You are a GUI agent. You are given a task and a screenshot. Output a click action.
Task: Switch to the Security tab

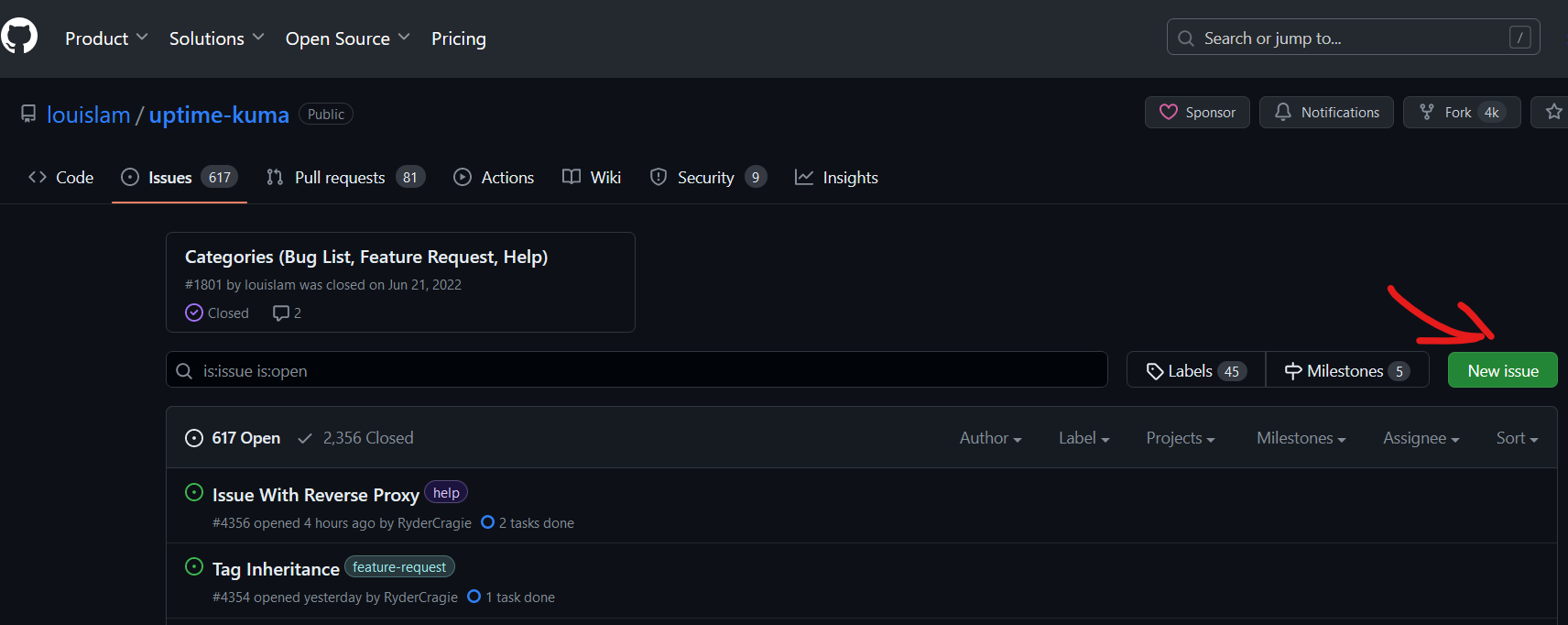pyautogui.click(x=707, y=178)
